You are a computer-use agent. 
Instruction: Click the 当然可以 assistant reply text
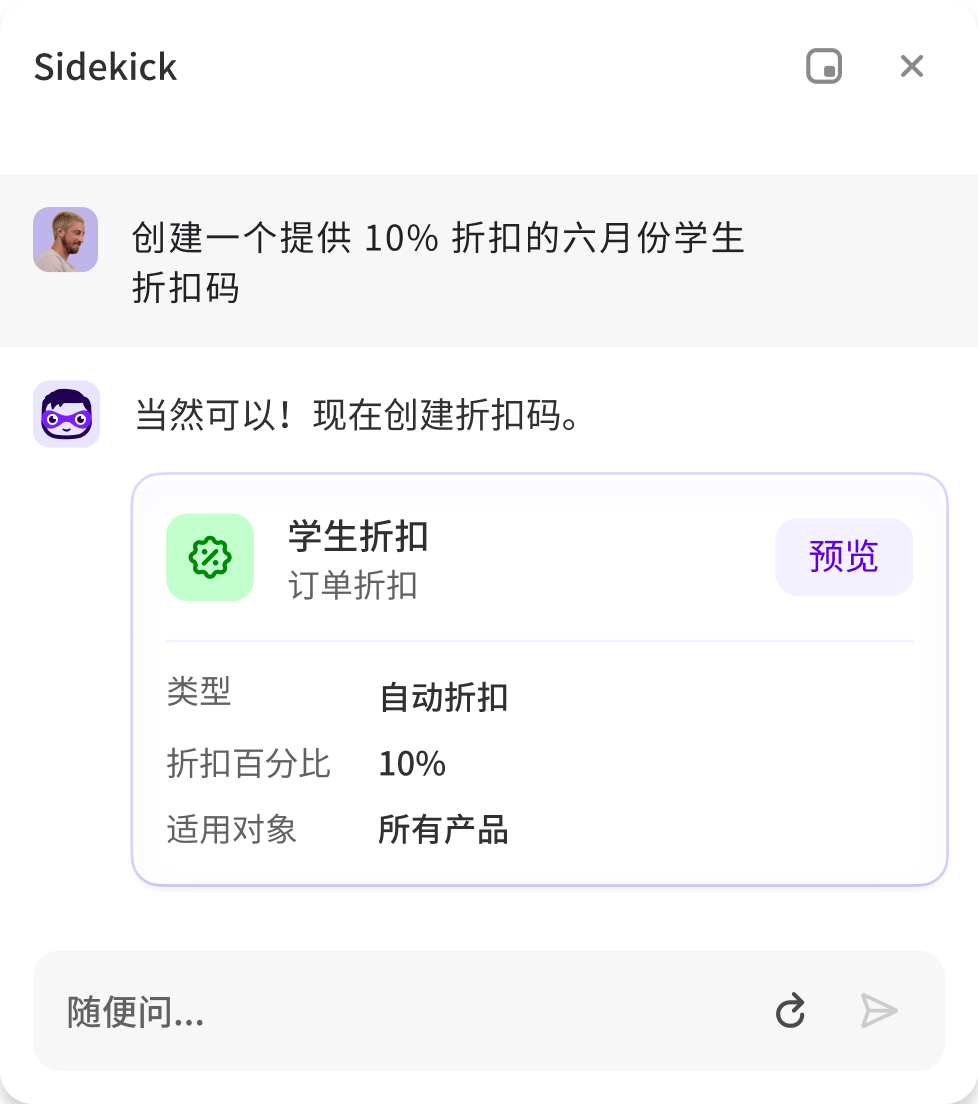click(x=358, y=415)
